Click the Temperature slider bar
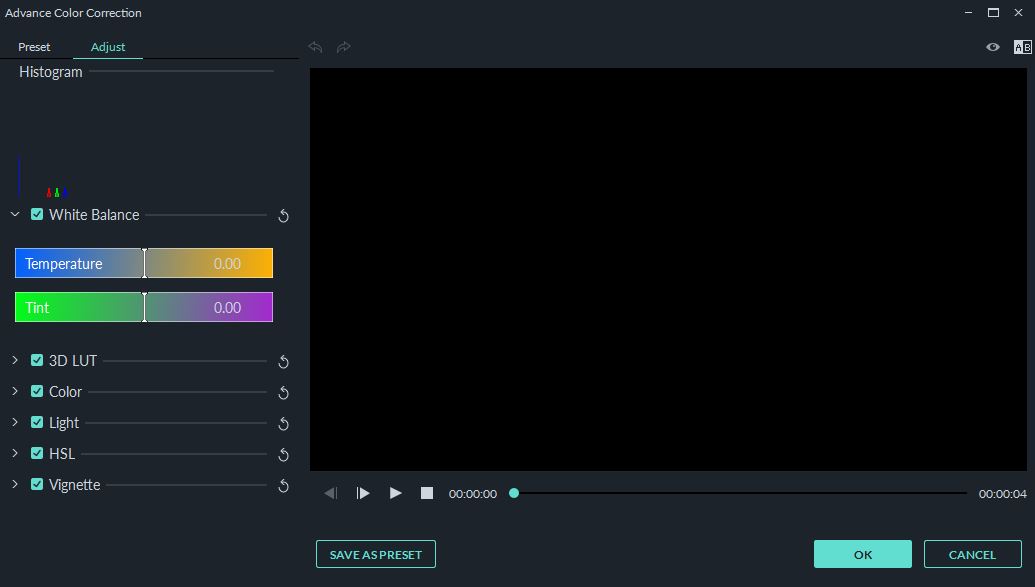 coord(144,263)
